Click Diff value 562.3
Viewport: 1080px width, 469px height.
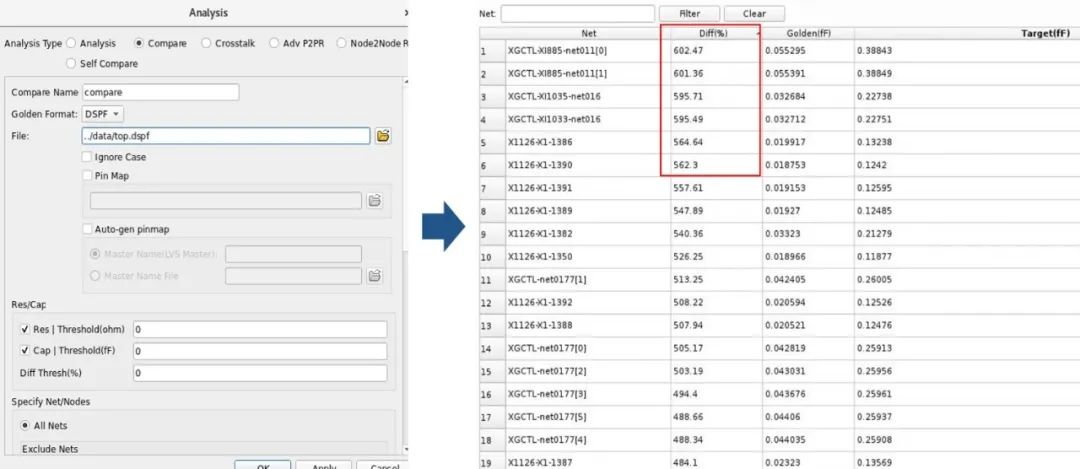[x=684, y=165]
